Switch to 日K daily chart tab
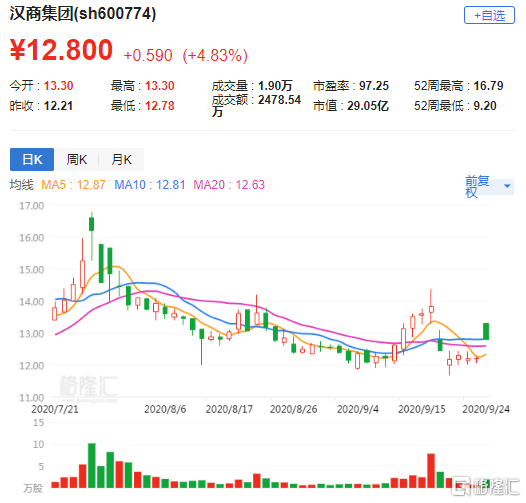 tap(32, 159)
